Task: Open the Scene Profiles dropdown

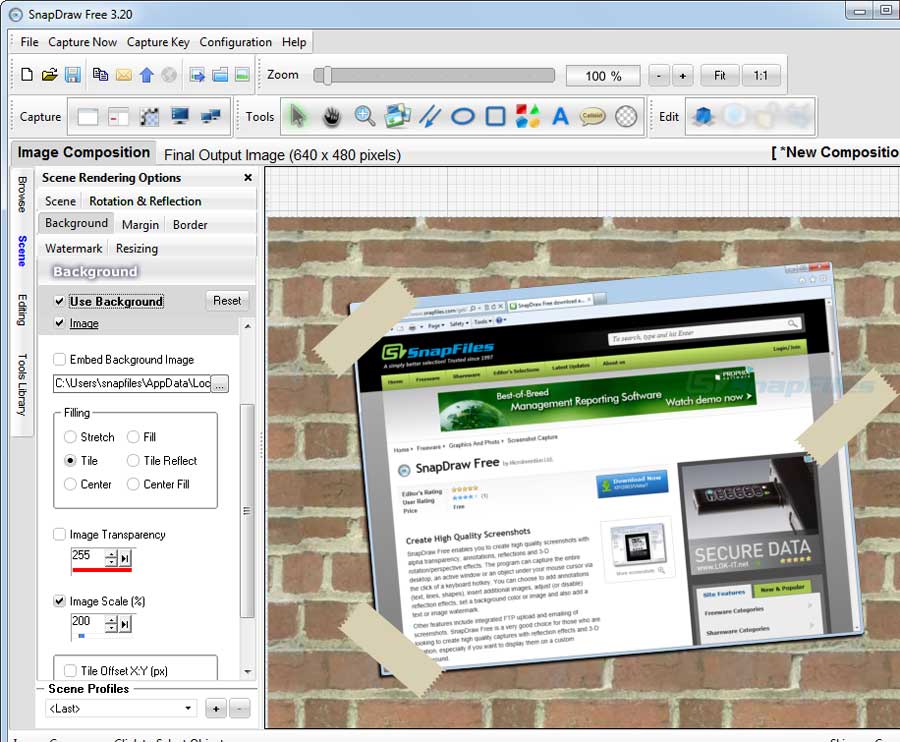Action: click(x=121, y=708)
